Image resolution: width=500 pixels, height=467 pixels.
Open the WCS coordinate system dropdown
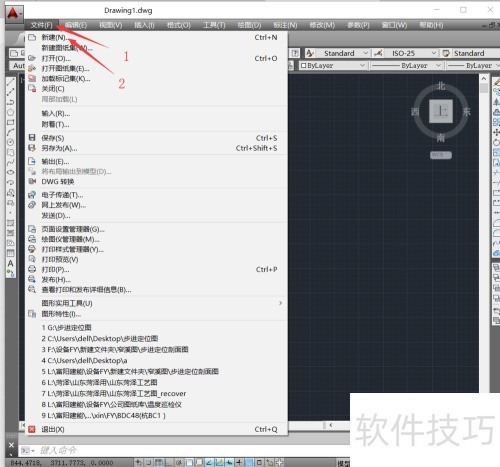pos(441,155)
